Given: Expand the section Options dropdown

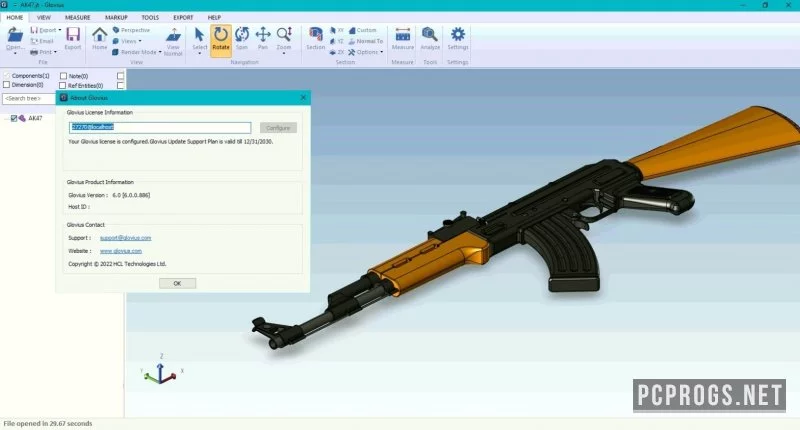Looking at the screenshot, I should click(x=381, y=52).
